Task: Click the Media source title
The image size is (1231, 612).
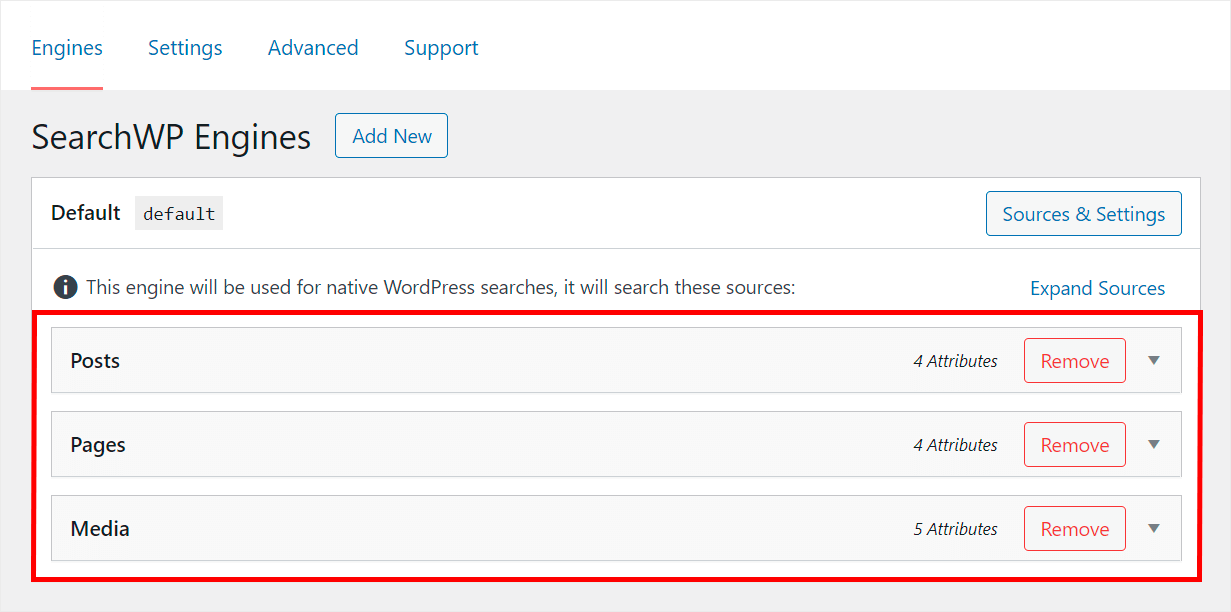Action: [x=100, y=529]
